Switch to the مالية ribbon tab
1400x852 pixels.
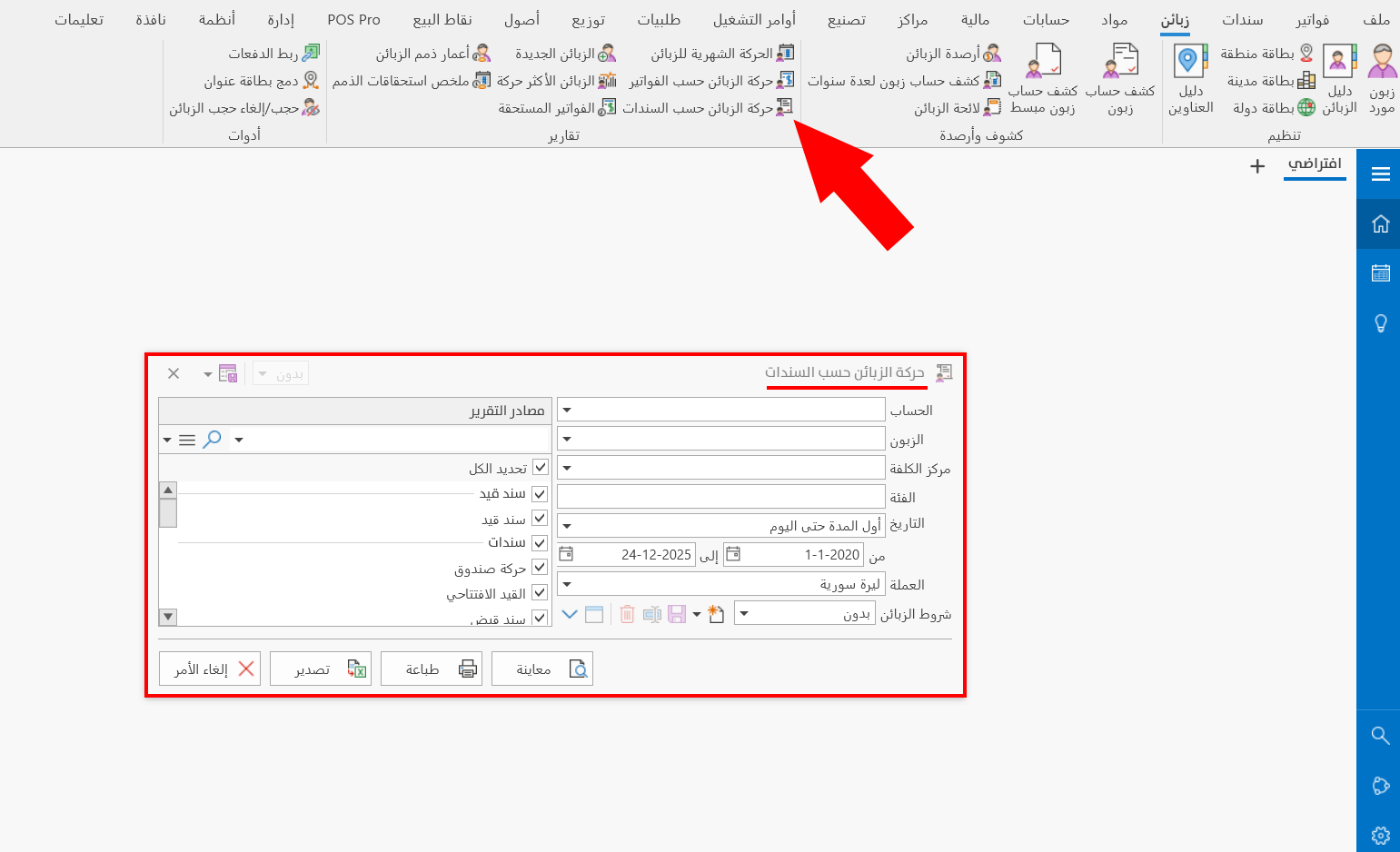point(975,19)
